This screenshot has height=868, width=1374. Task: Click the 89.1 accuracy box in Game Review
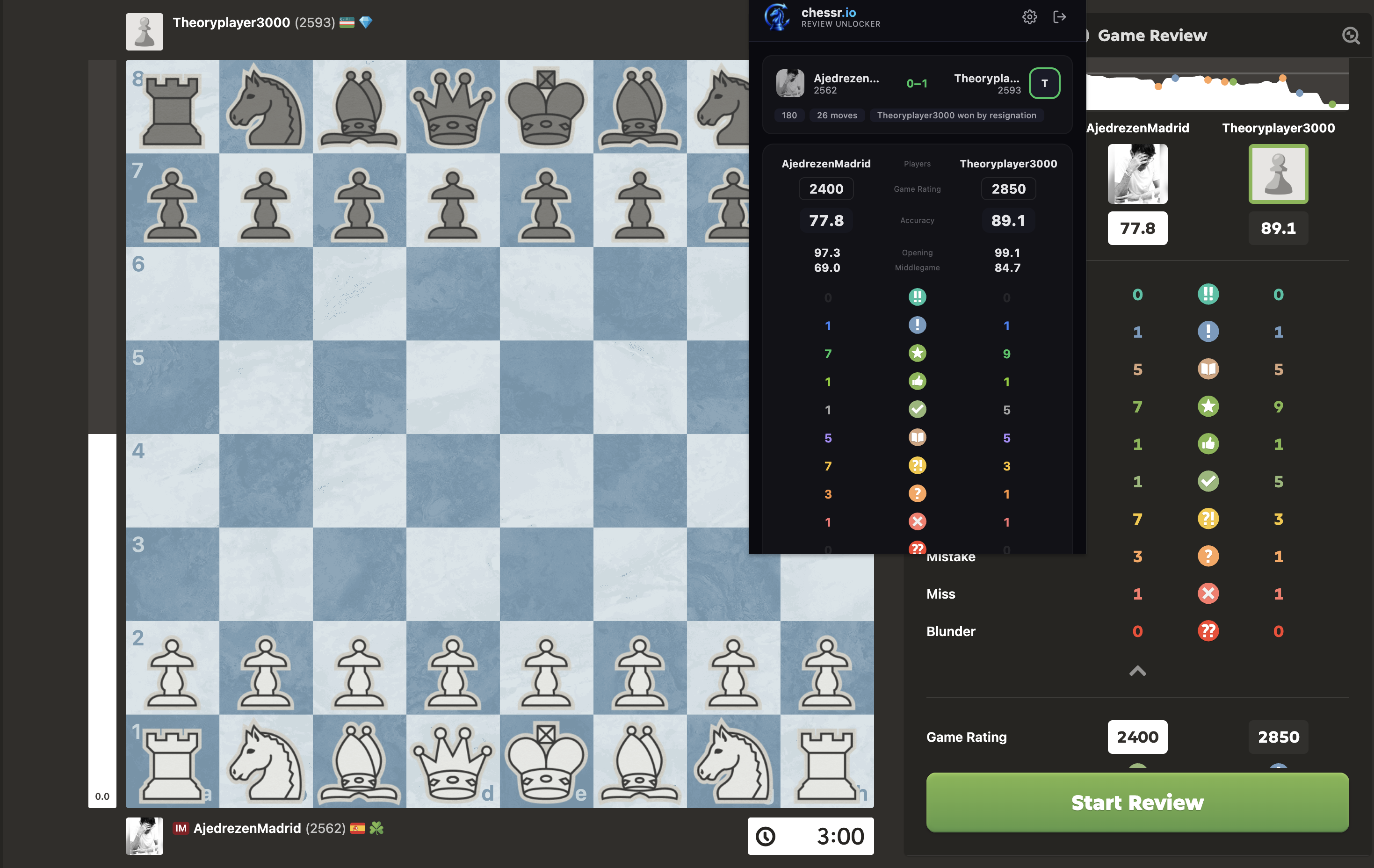[x=1278, y=228]
